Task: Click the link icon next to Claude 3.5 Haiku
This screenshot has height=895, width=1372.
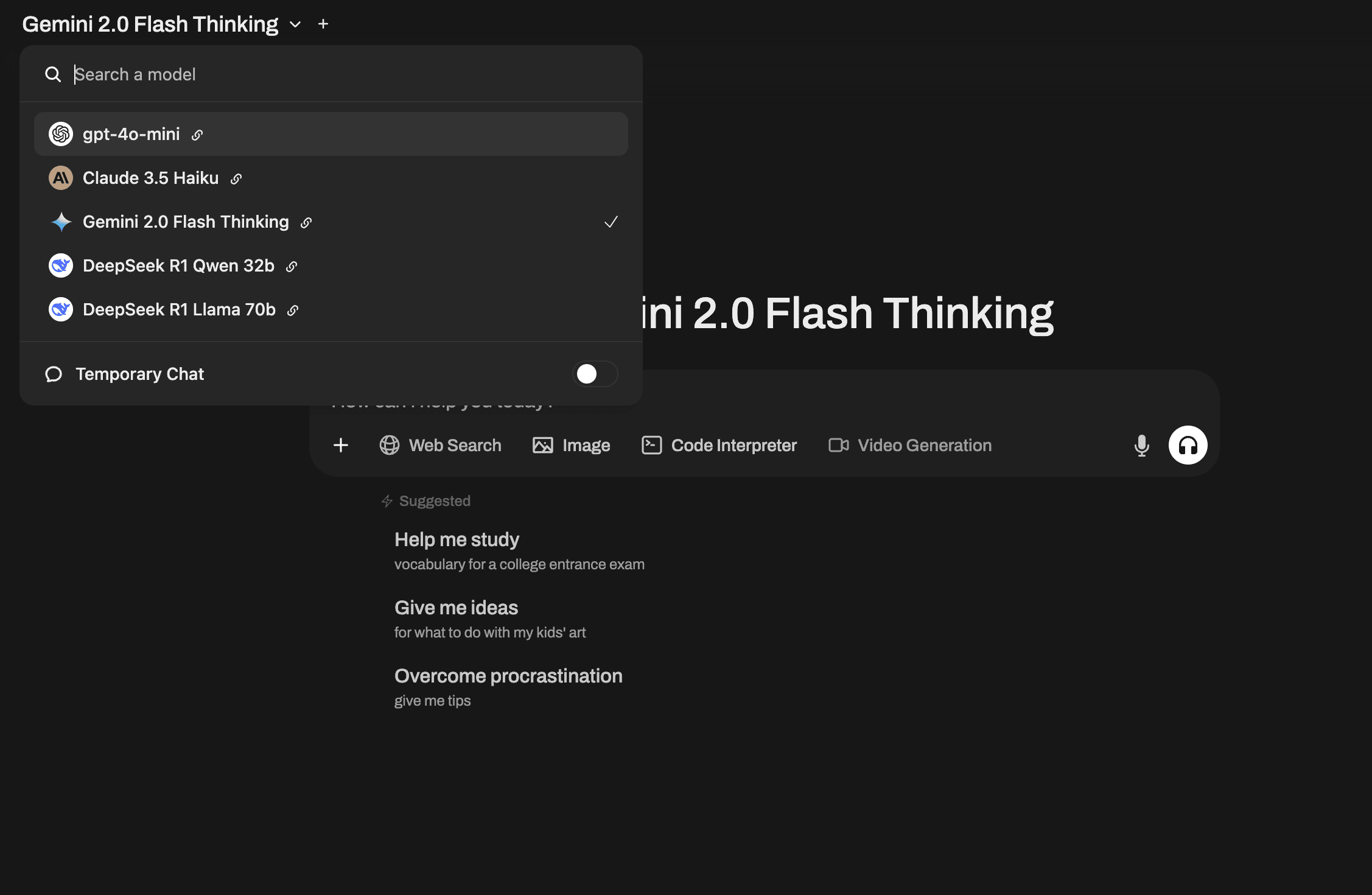Action: (x=236, y=179)
